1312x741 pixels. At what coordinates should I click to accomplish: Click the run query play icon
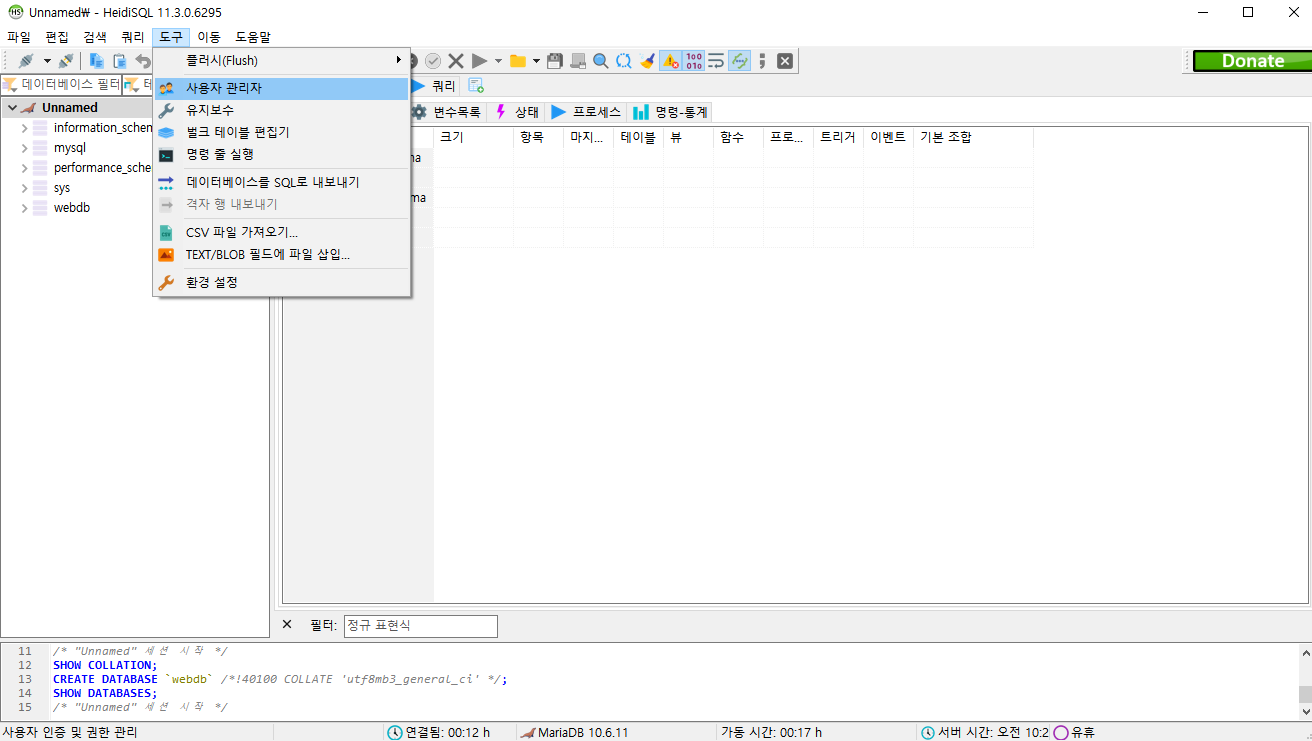pyautogui.click(x=480, y=61)
